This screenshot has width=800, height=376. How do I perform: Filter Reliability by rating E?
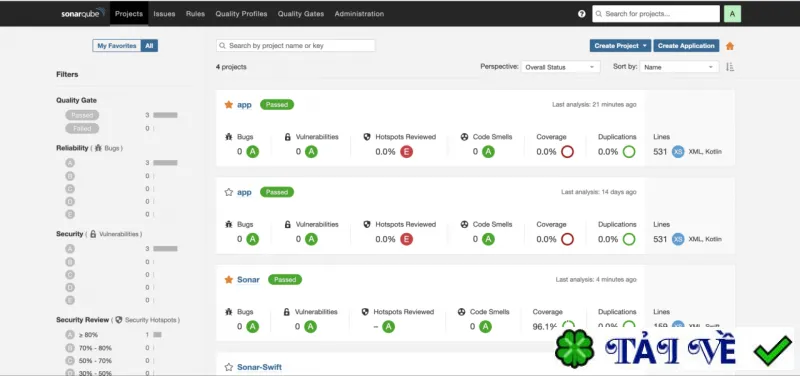point(70,214)
